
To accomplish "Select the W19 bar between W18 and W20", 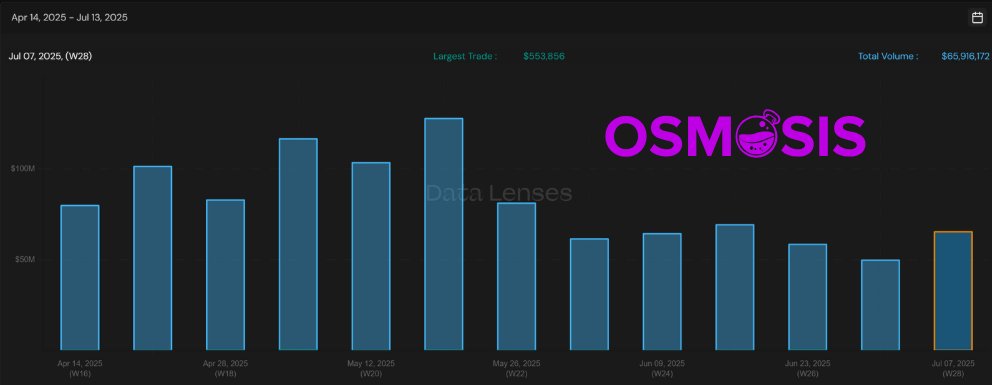I will (298, 244).
